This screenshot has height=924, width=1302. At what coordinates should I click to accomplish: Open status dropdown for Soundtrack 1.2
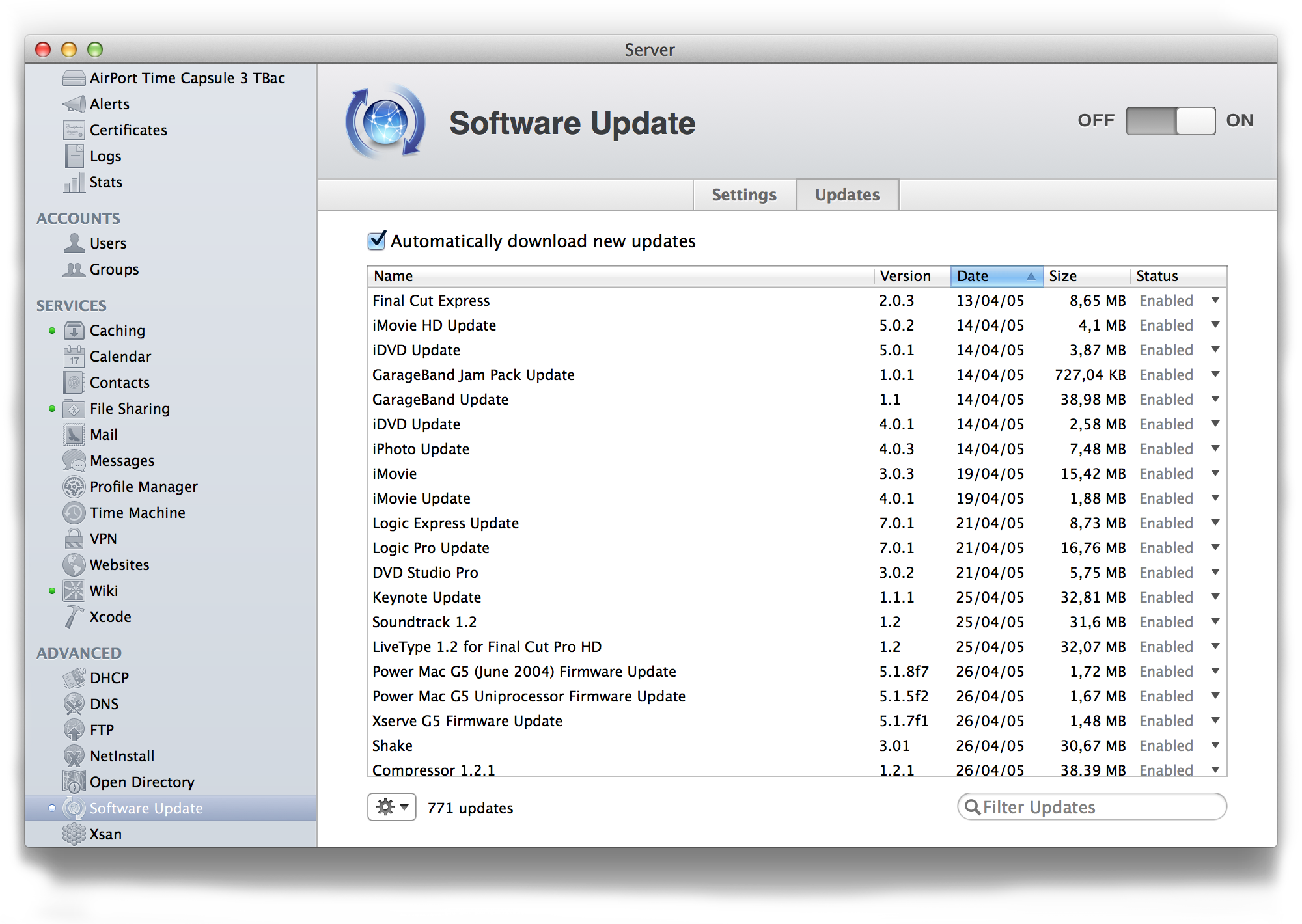pos(1215,621)
